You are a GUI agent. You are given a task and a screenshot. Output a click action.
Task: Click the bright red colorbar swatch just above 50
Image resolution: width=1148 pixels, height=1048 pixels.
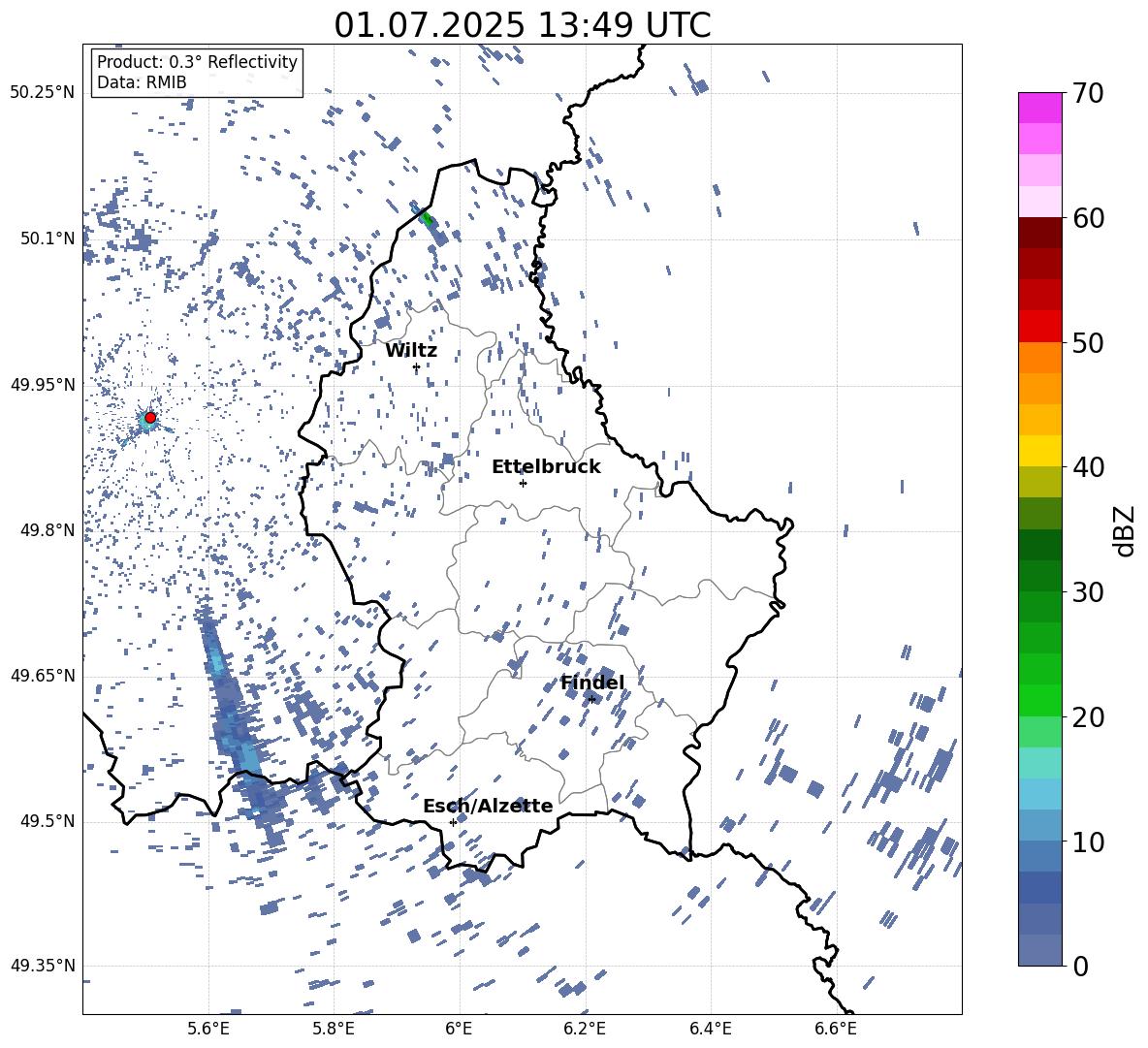click(1039, 327)
